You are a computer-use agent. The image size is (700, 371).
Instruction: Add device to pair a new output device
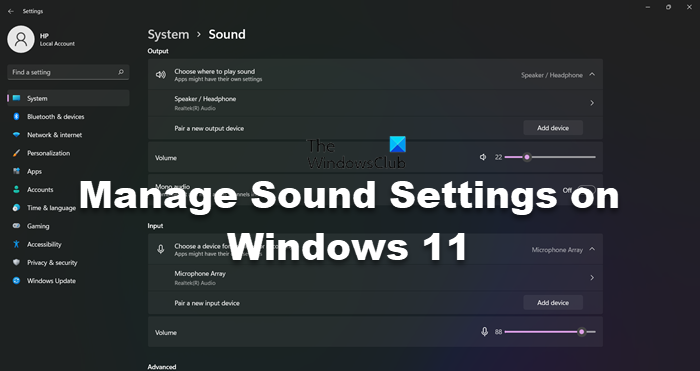click(553, 128)
